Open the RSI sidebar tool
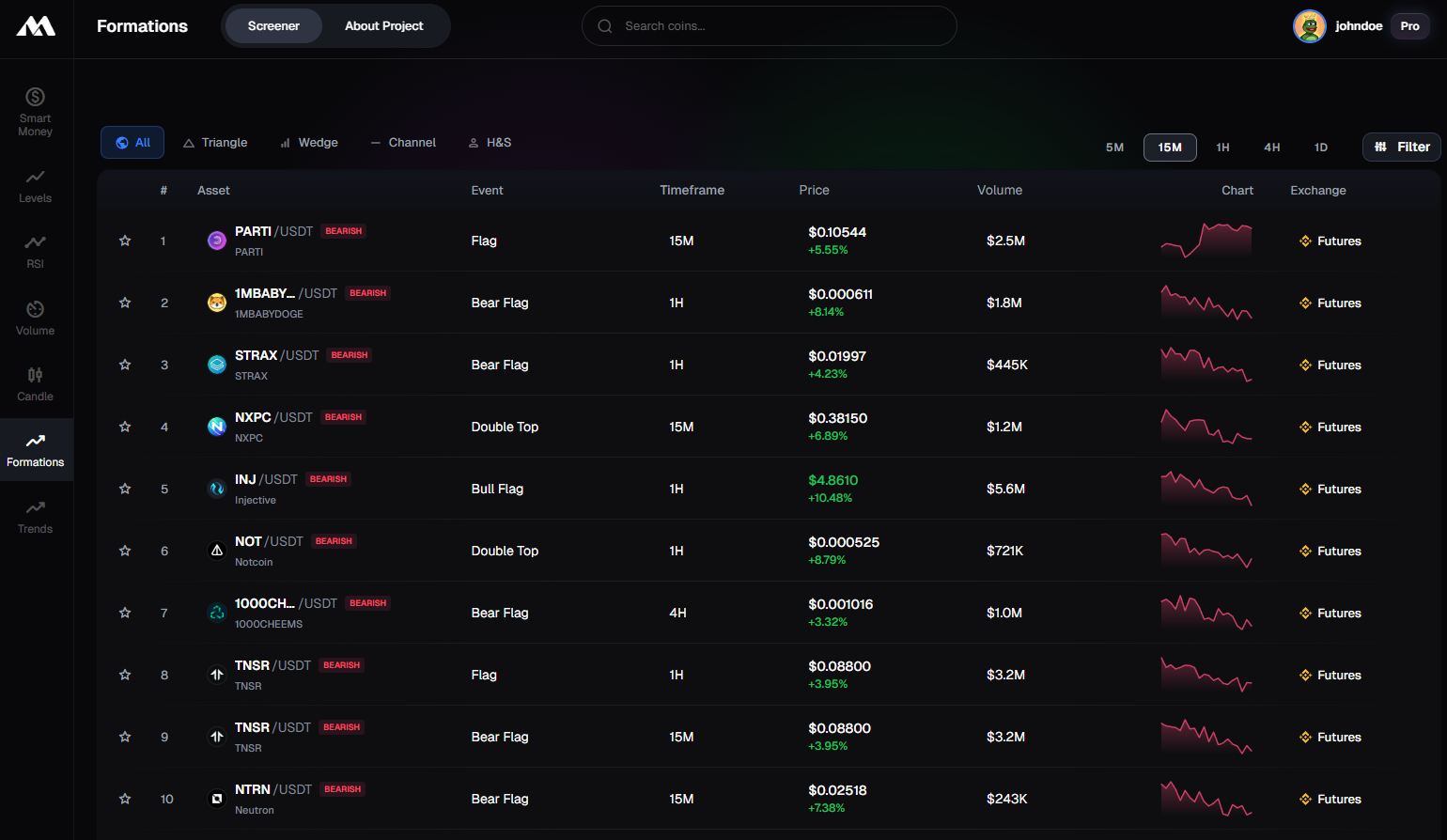Screen dimensions: 1447x840 [35, 252]
